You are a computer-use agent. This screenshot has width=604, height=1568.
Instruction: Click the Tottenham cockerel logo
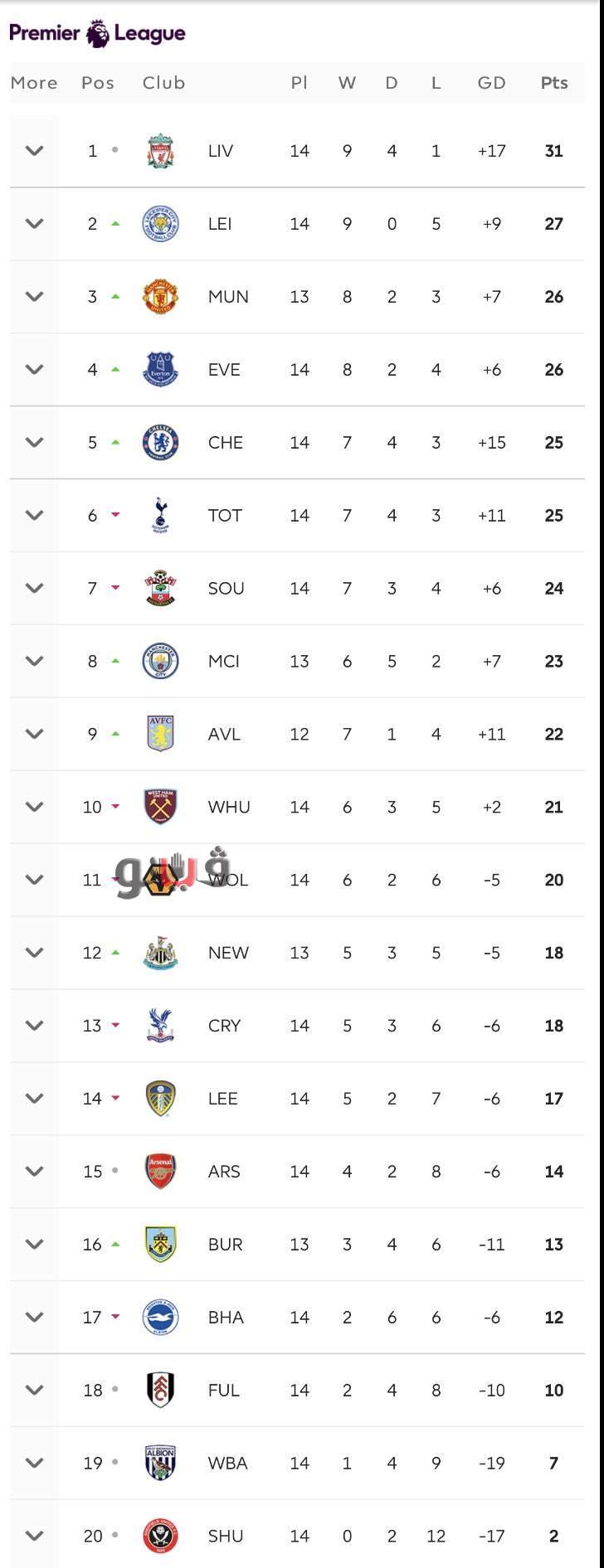click(160, 516)
